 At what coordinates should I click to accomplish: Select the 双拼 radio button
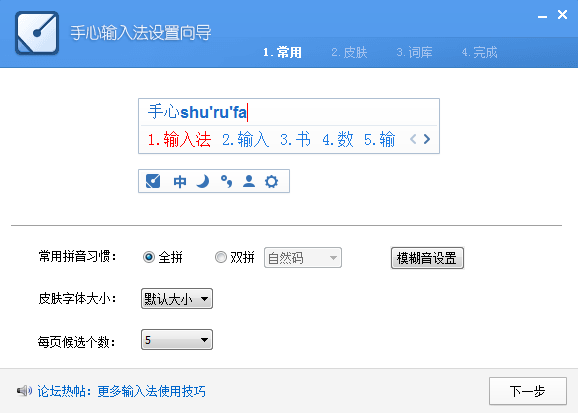click(220, 257)
